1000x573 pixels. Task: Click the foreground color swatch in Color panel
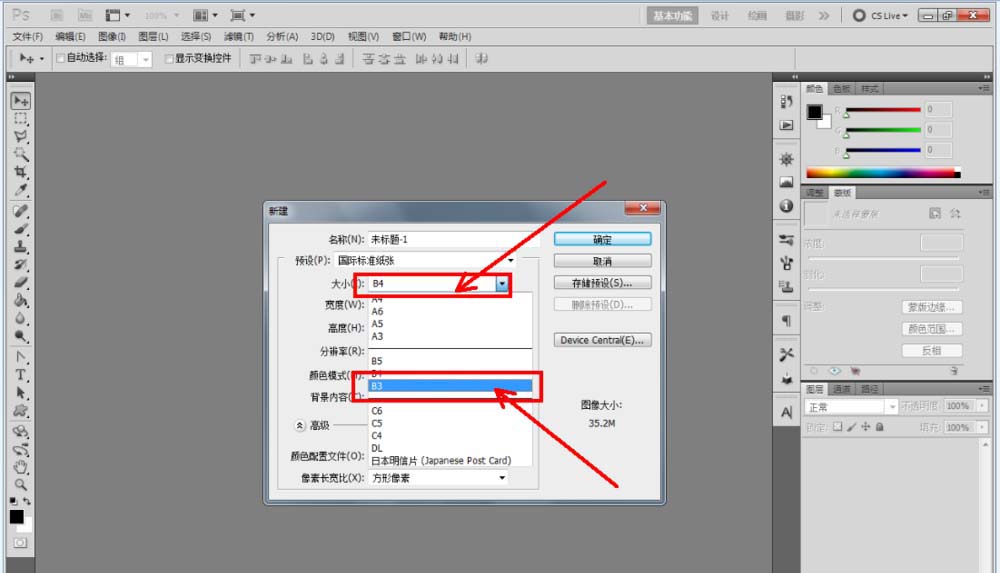tap(814, 112)
